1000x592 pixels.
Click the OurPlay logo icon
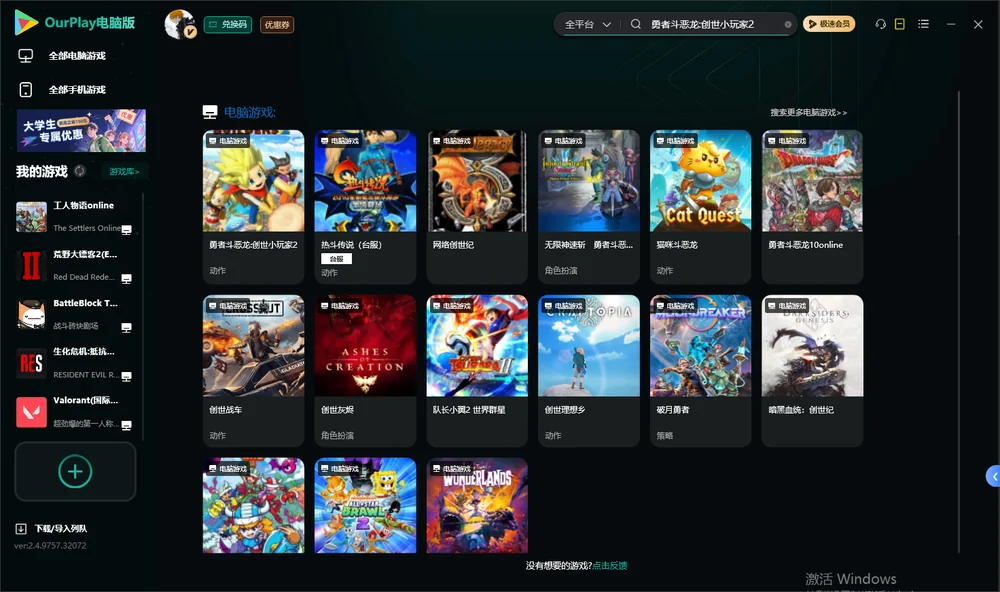click(x=26, y=23)
